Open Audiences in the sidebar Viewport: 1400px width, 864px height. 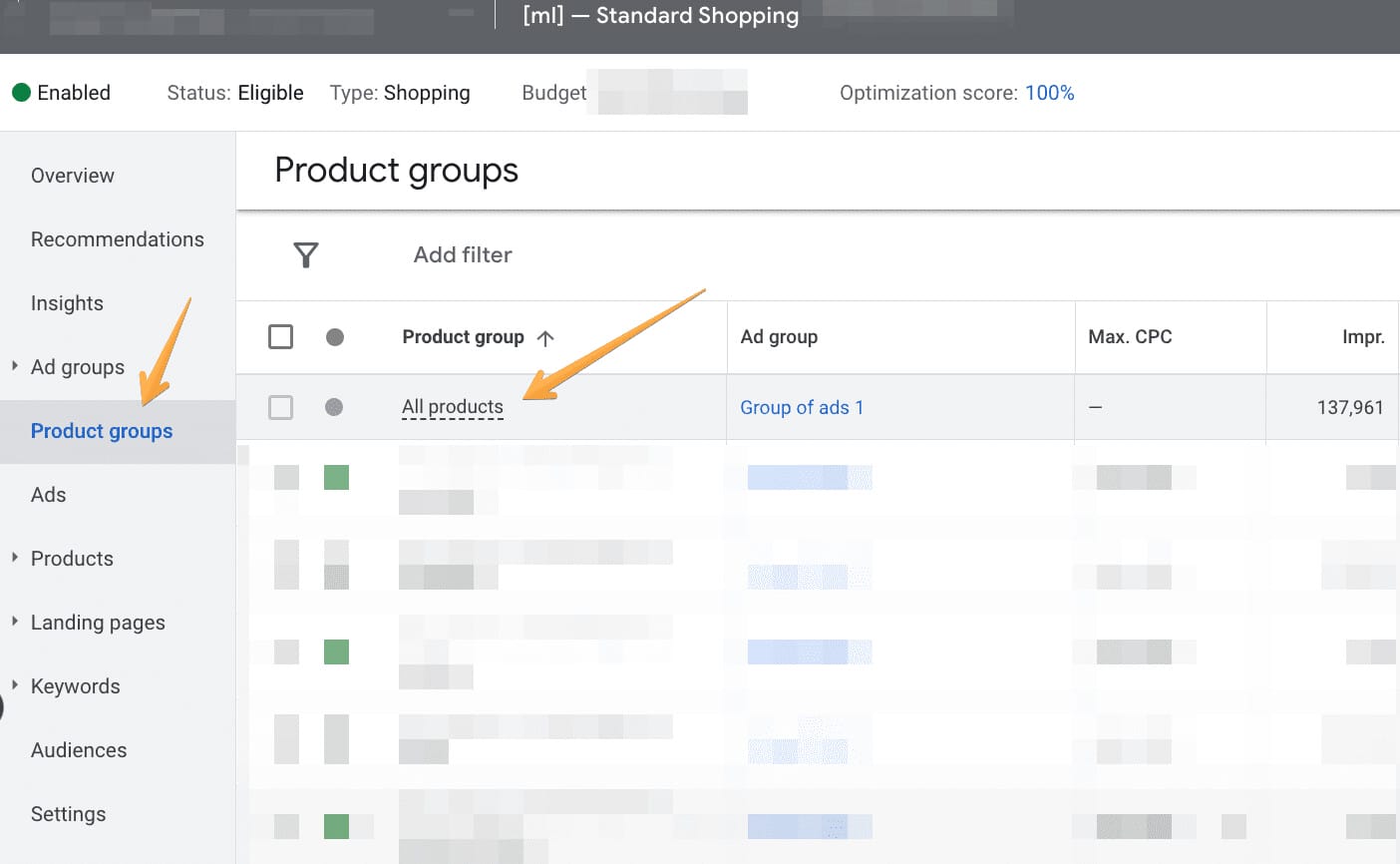tap(79, 750)
